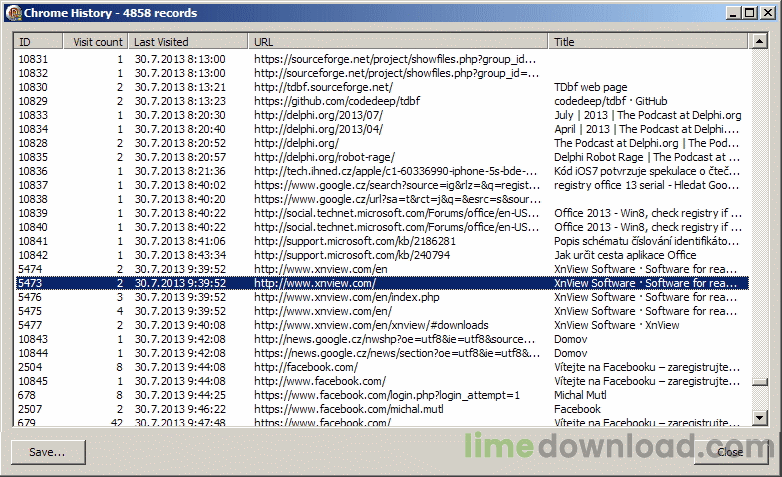This screenshot has height=477, width=782.
Task: Select the https://github.com/codedeep/tdbf URL
Action: click(337, 101)
